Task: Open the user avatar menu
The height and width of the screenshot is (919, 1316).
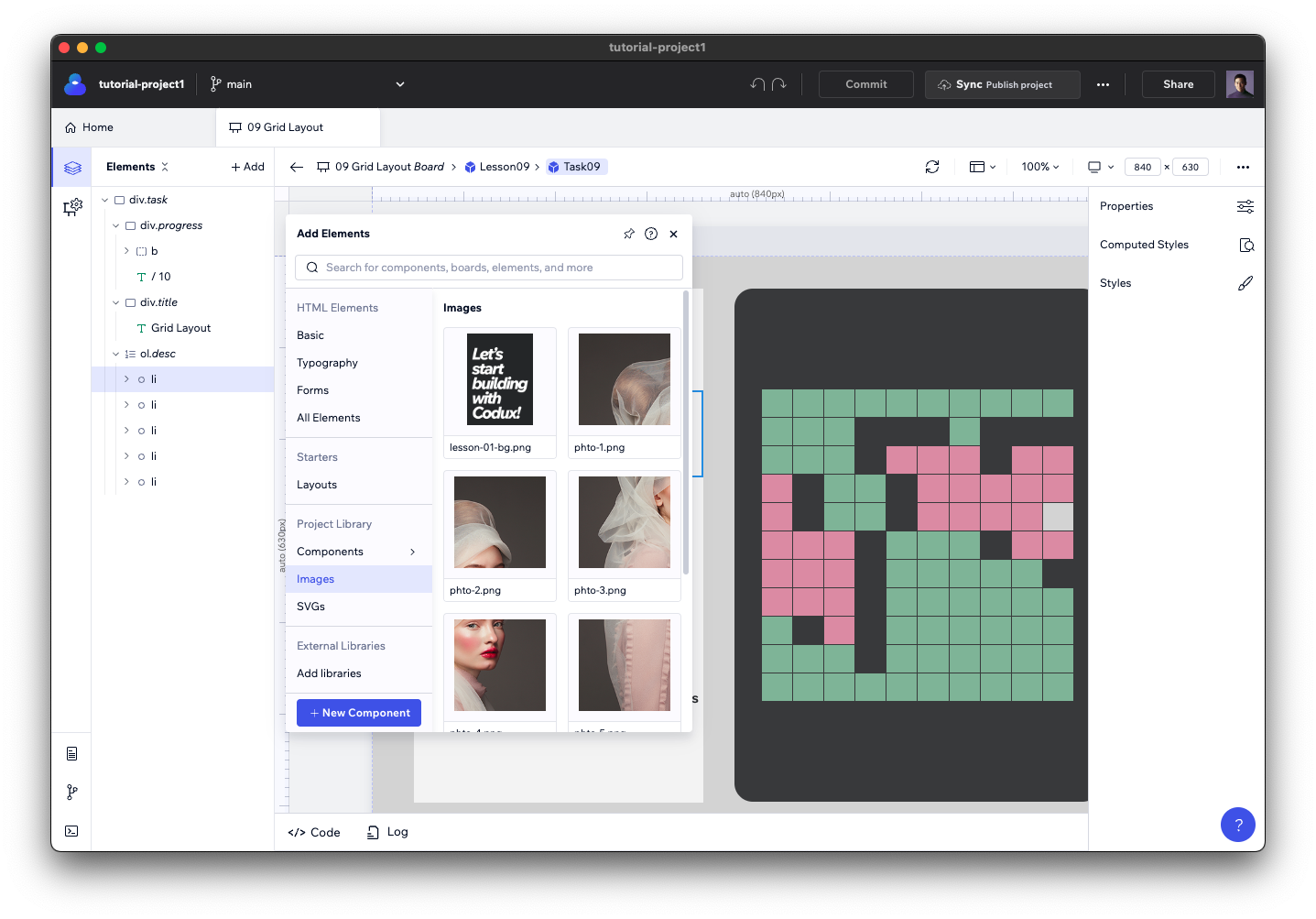Action: coord(1240,84)
